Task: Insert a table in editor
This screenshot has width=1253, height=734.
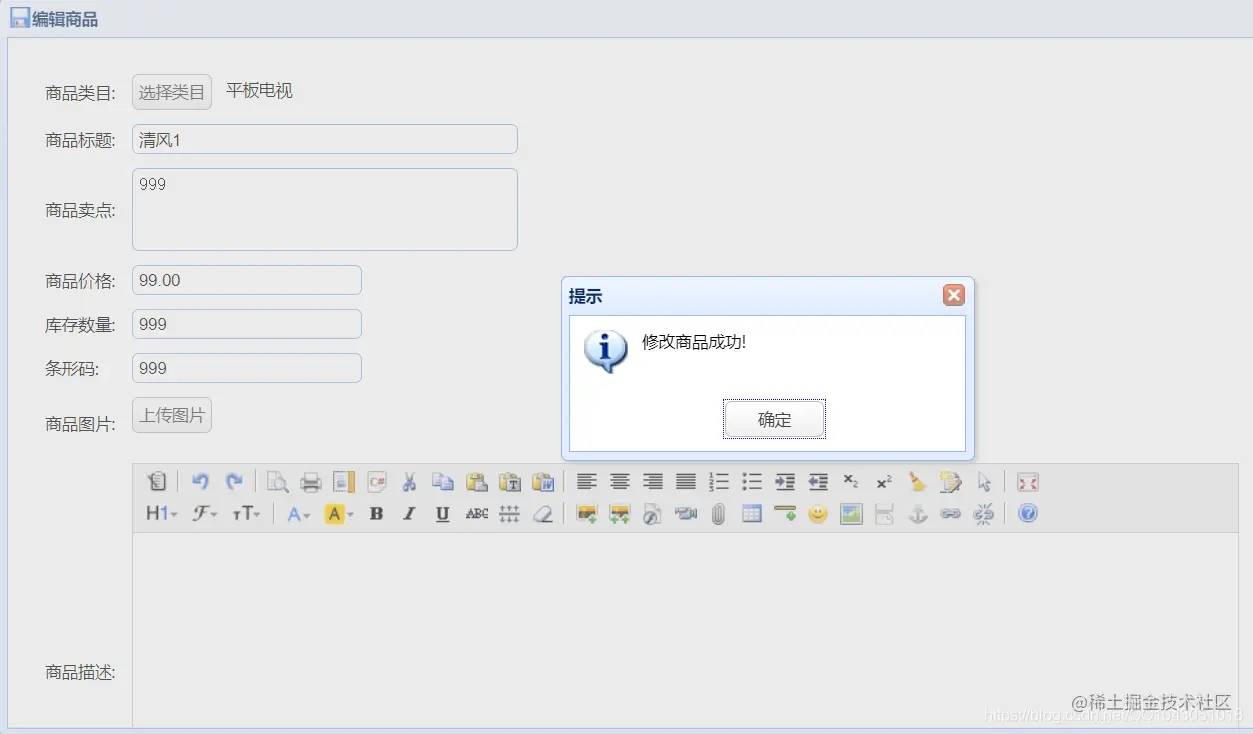Action: 752,514
